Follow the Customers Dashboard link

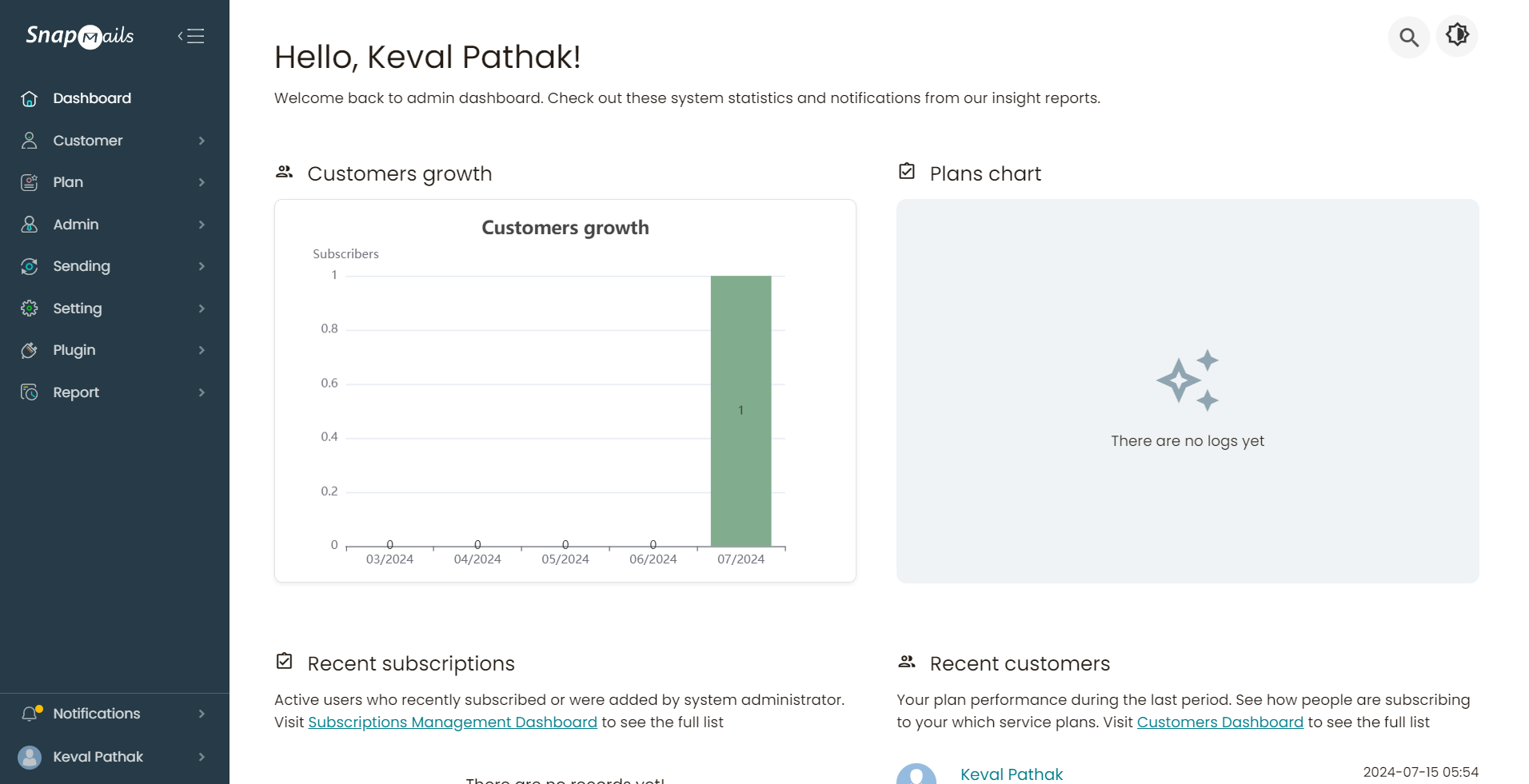1220,722
